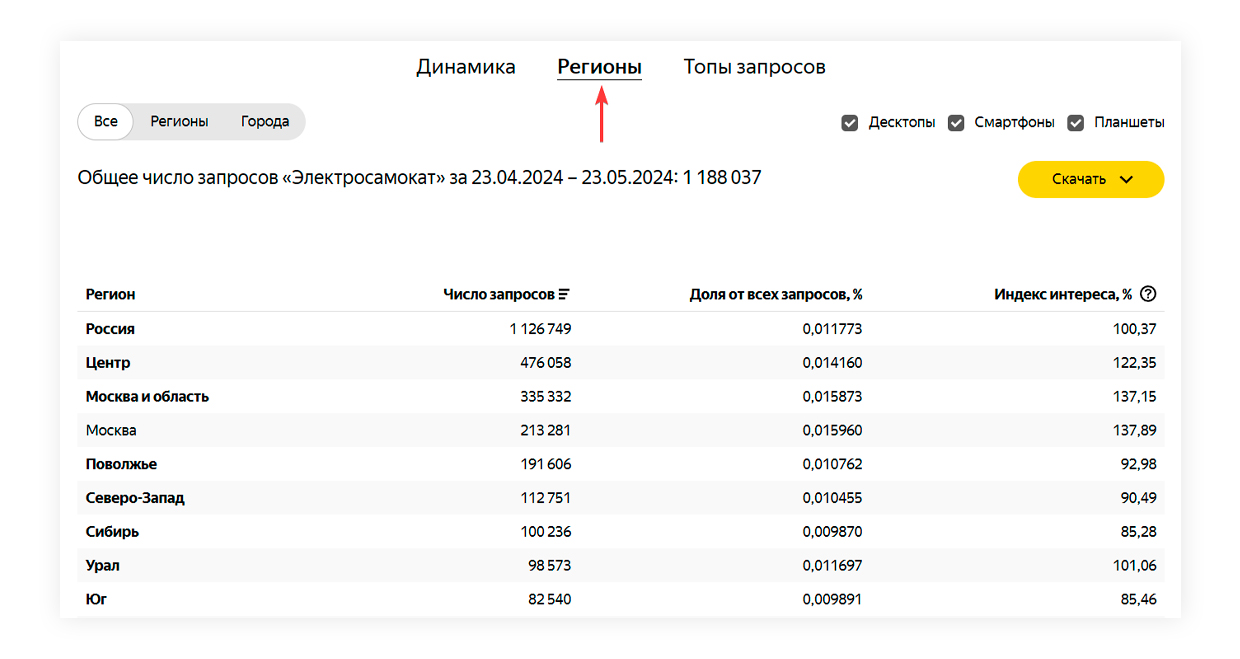Click the interest index 122,35

click(x=1135, y=363)
